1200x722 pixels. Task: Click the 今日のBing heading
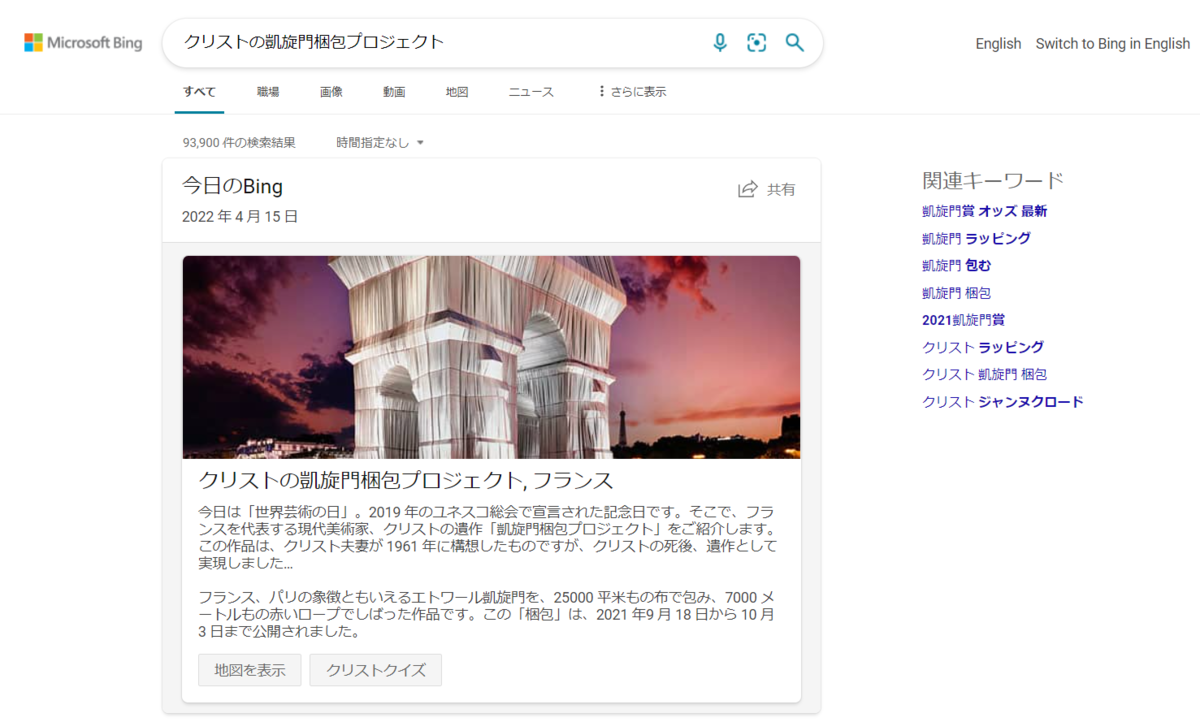coord(232,186)
